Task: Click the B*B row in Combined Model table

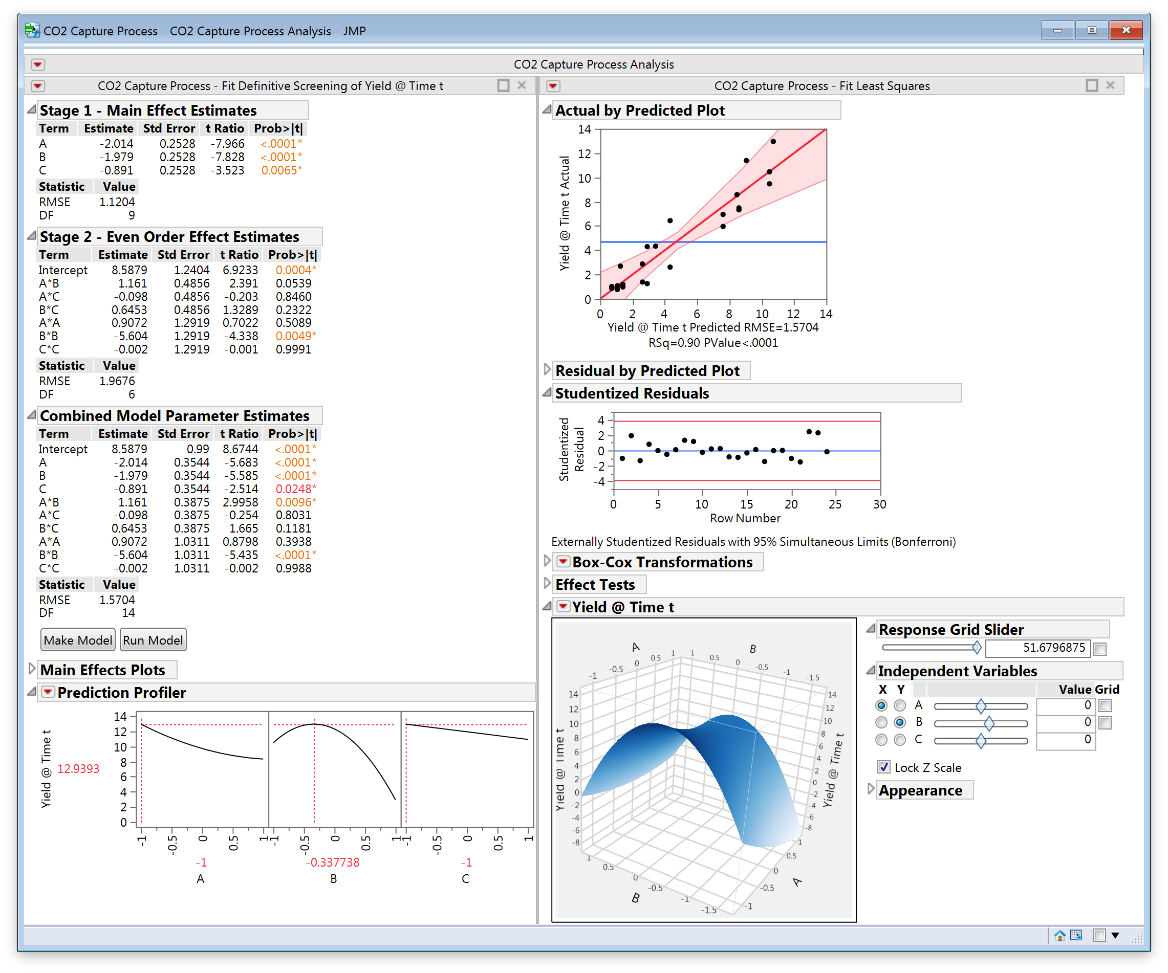Action: tap(177, 555)
